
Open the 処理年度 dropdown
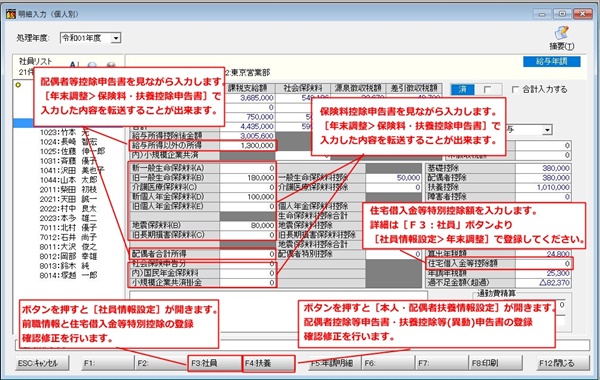(116, 38)
